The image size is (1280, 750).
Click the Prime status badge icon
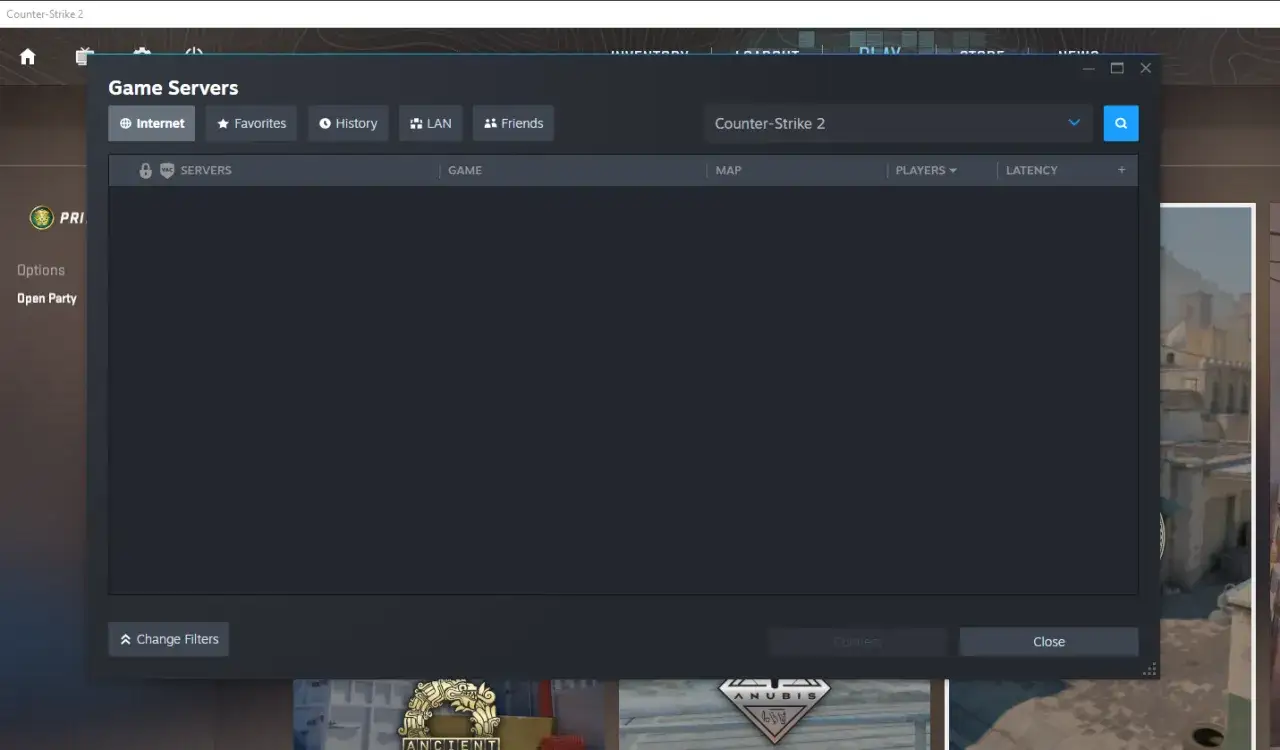coord(42,217)
